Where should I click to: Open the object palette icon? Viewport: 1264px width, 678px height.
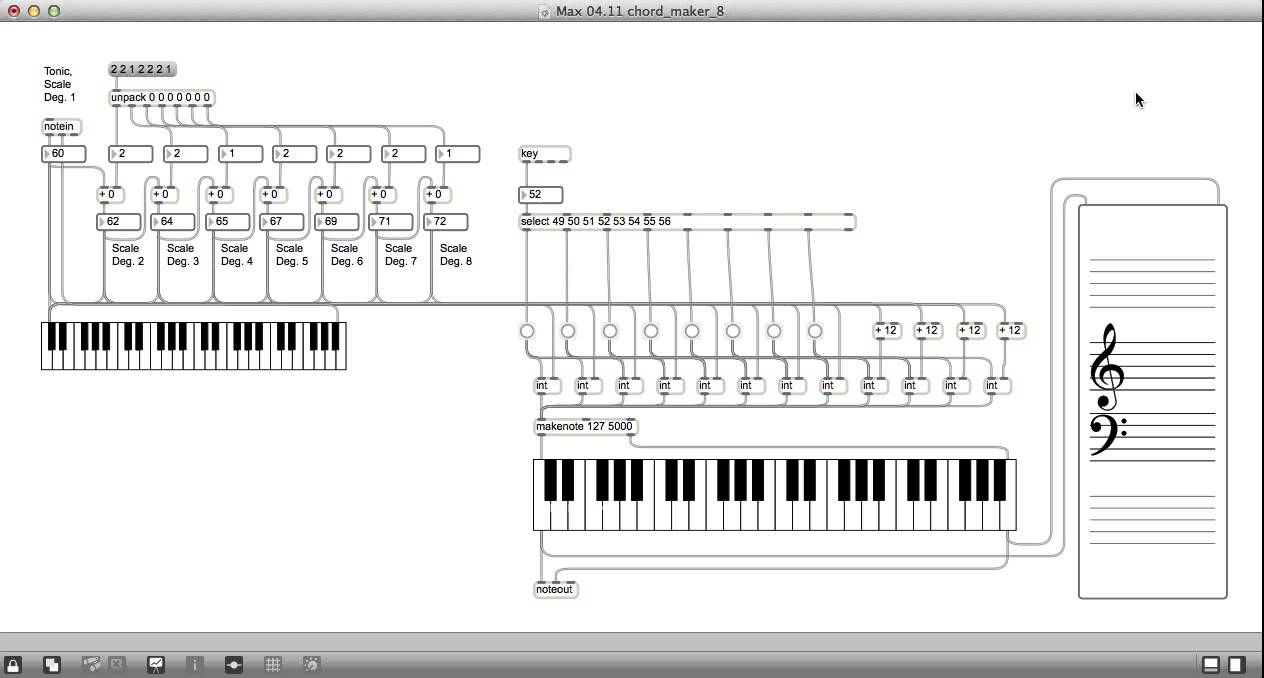pos(91,664)
